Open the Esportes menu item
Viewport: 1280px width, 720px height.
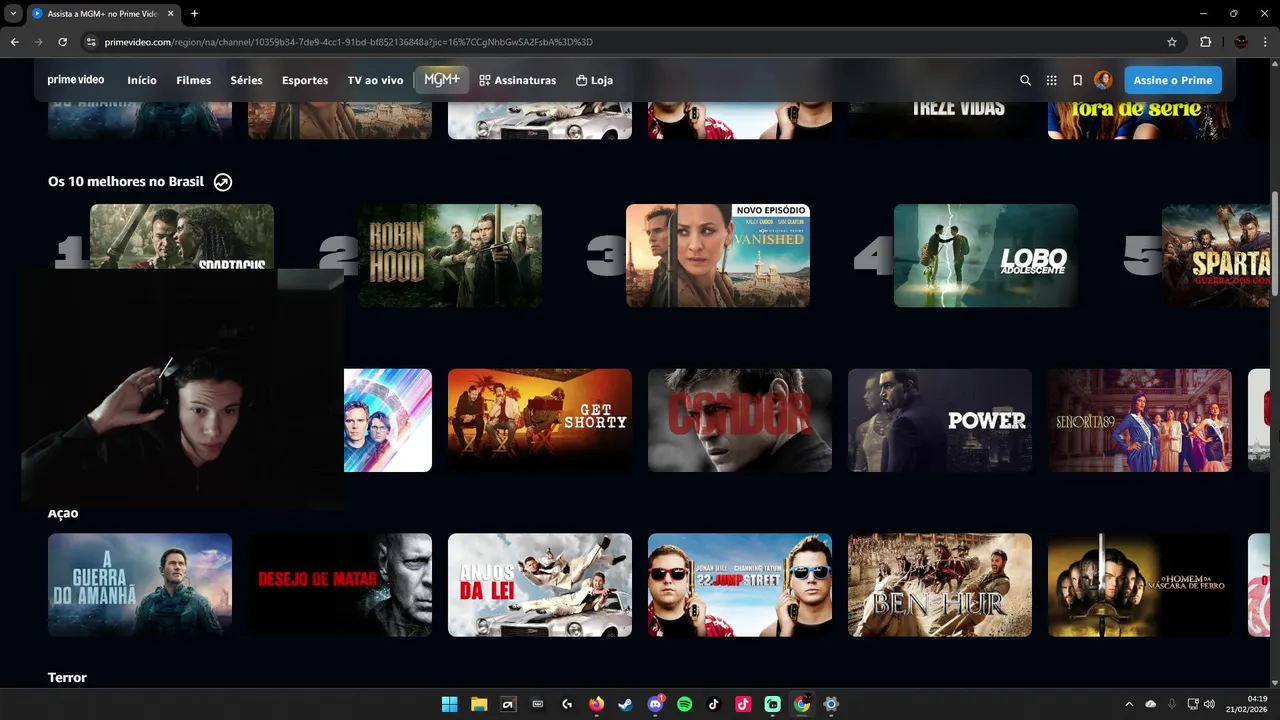click(305, 80)
